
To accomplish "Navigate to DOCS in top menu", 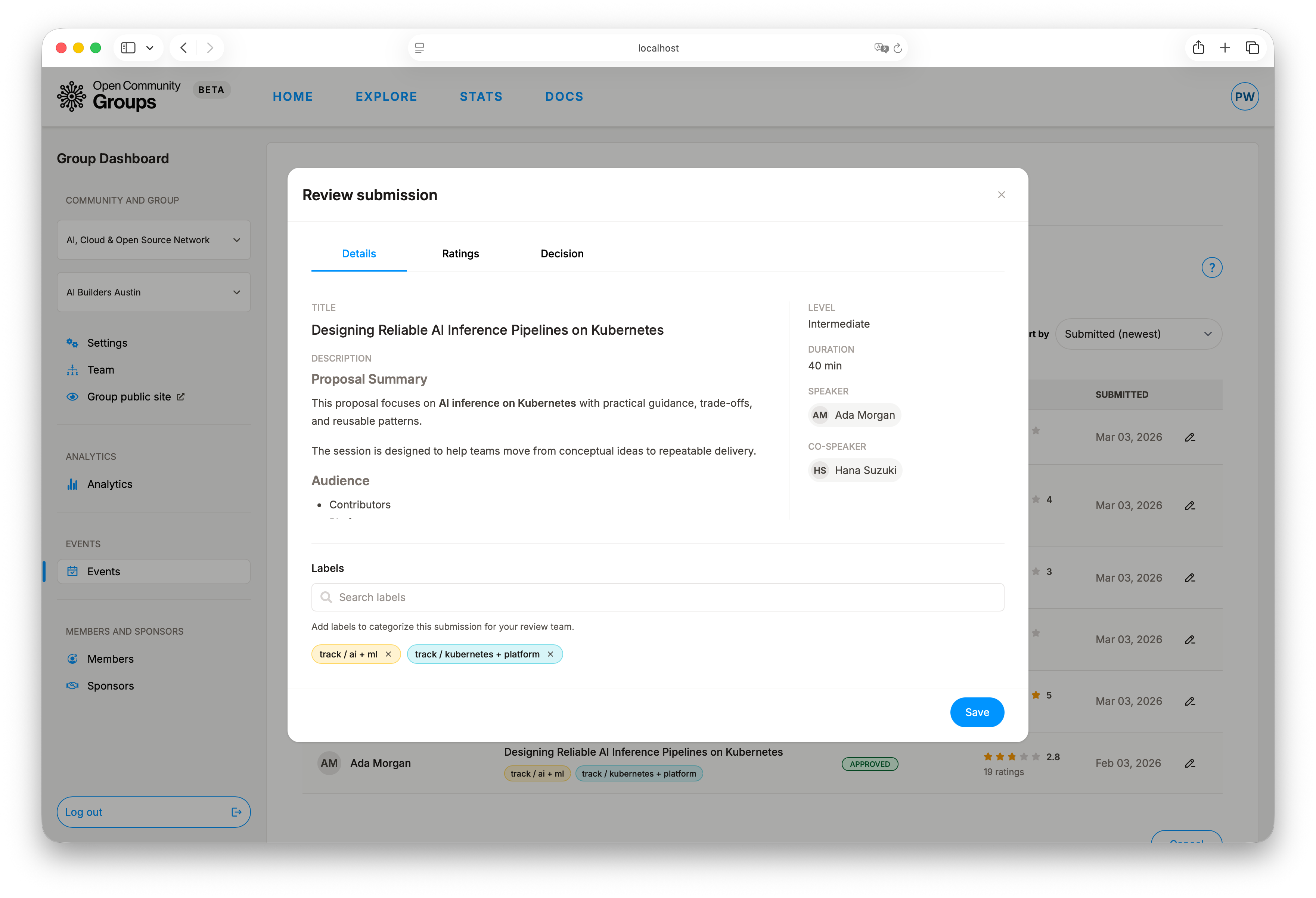I will point(564,97).
